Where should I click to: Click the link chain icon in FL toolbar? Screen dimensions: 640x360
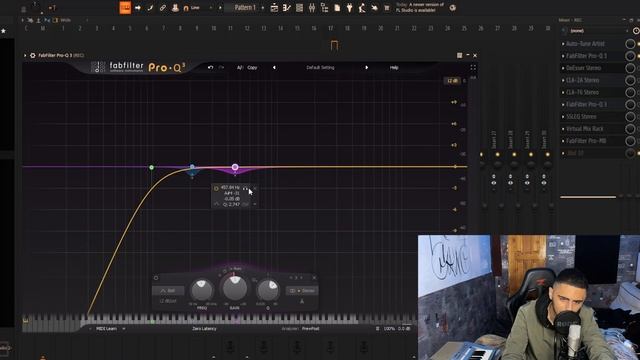tap(162, 8)
